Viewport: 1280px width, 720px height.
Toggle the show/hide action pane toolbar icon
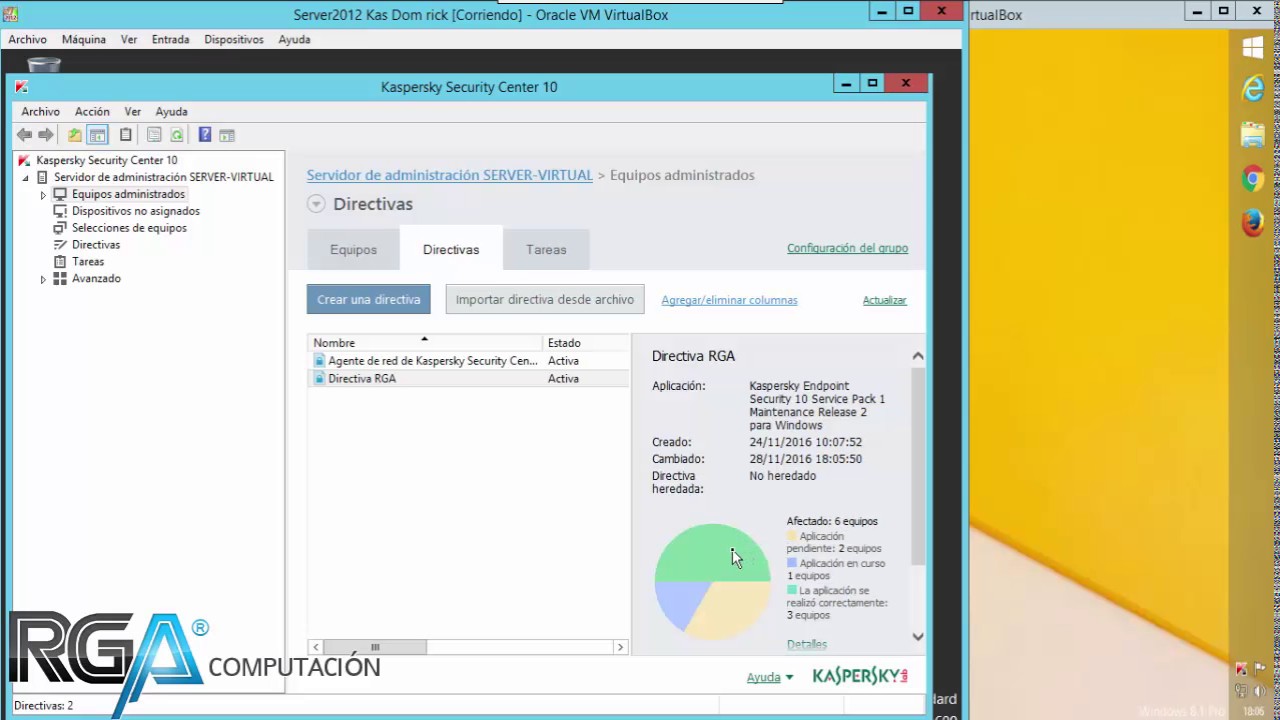(227, 135)
